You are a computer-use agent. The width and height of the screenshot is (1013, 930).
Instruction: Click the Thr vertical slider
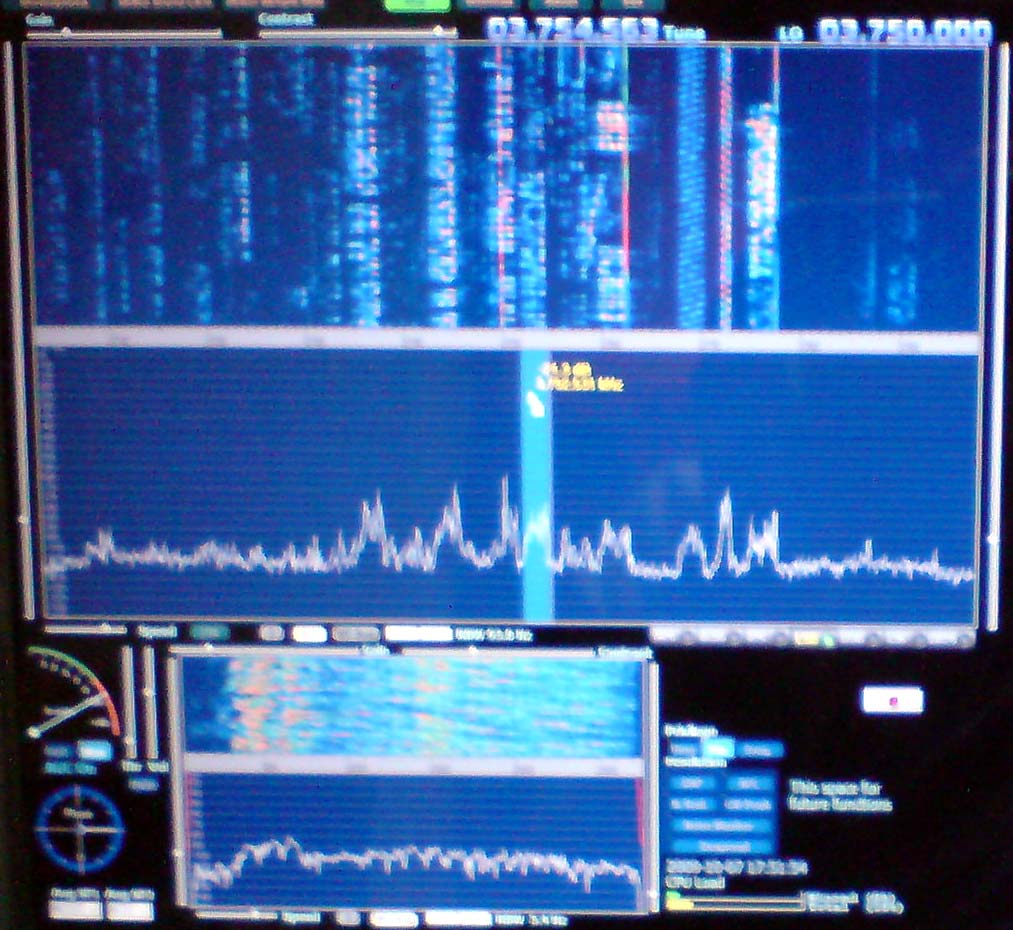click(127, 700)
